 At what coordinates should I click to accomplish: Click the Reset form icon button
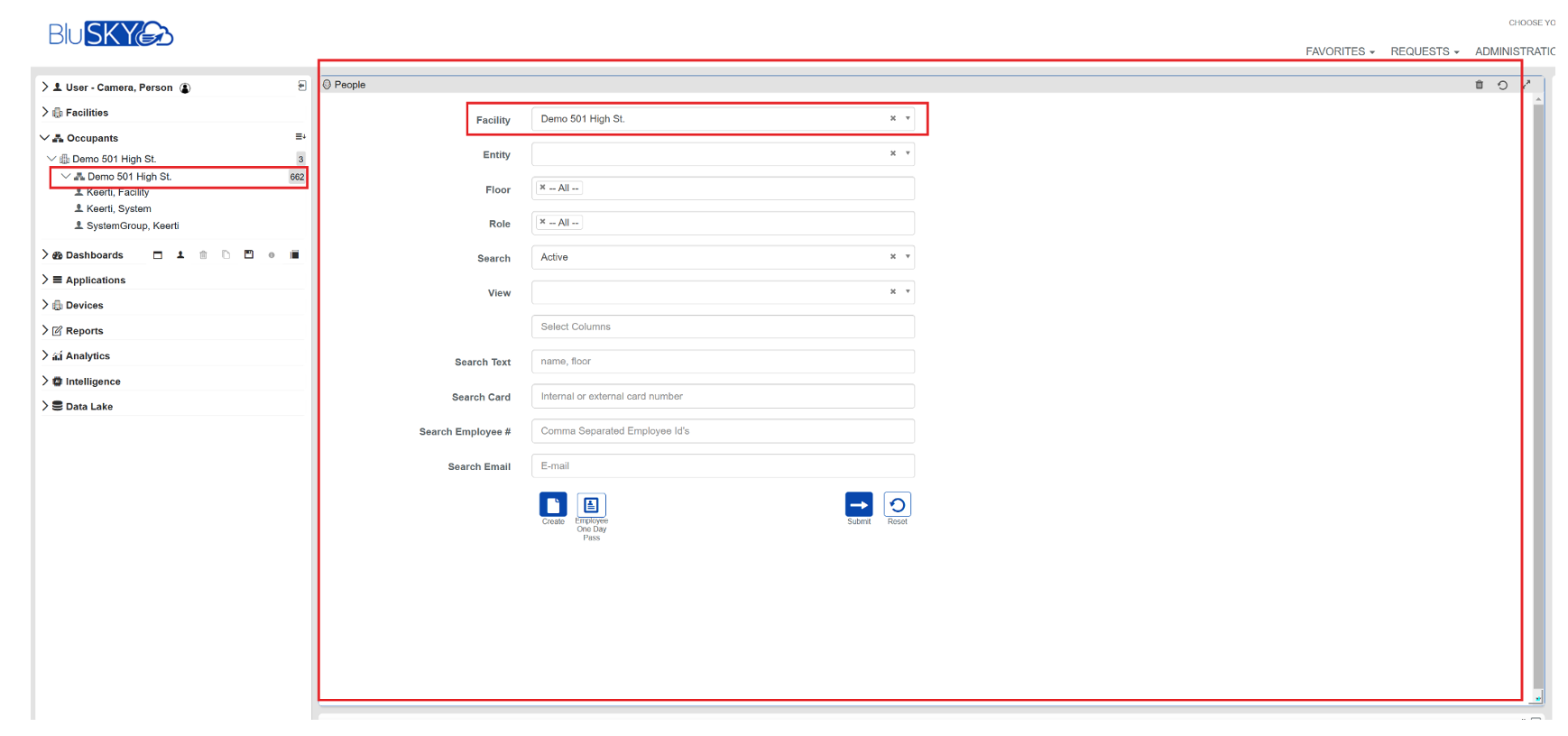897,505
